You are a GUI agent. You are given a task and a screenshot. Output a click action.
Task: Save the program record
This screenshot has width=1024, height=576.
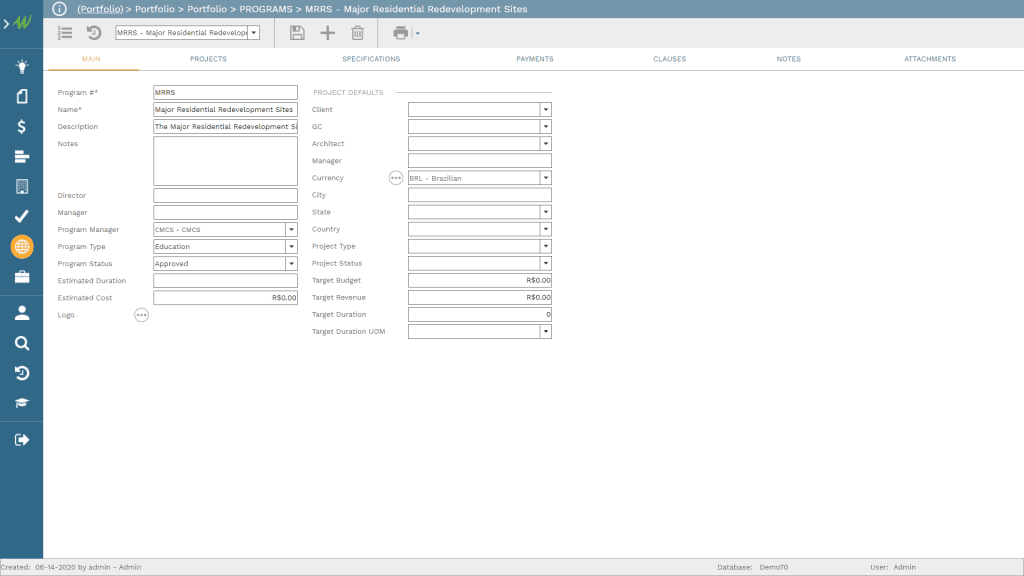tap(297, 33)
